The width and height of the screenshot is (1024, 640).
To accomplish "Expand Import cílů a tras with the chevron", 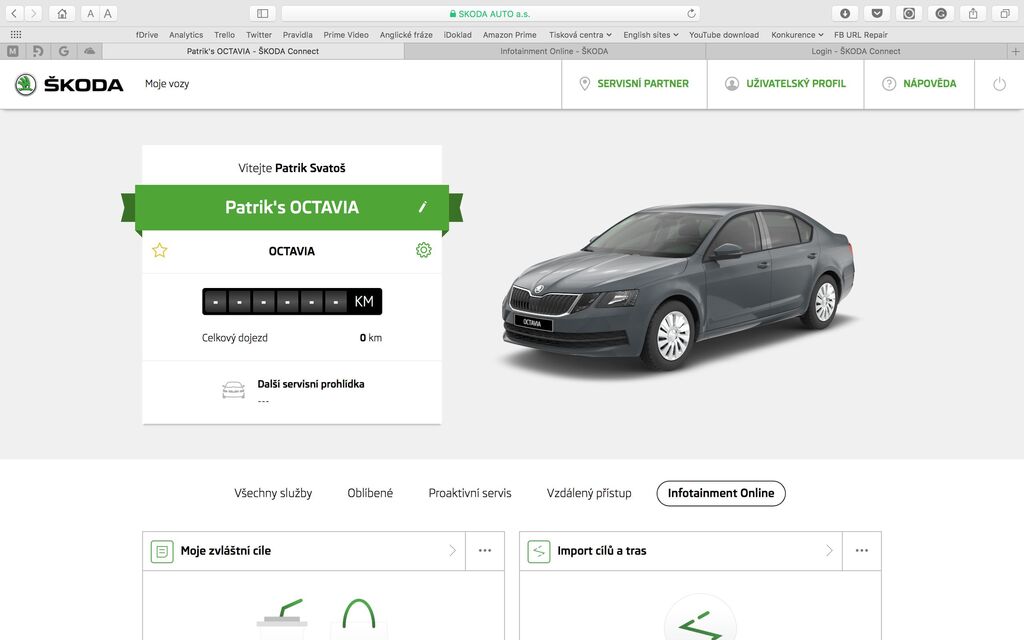I will (828, 550).
